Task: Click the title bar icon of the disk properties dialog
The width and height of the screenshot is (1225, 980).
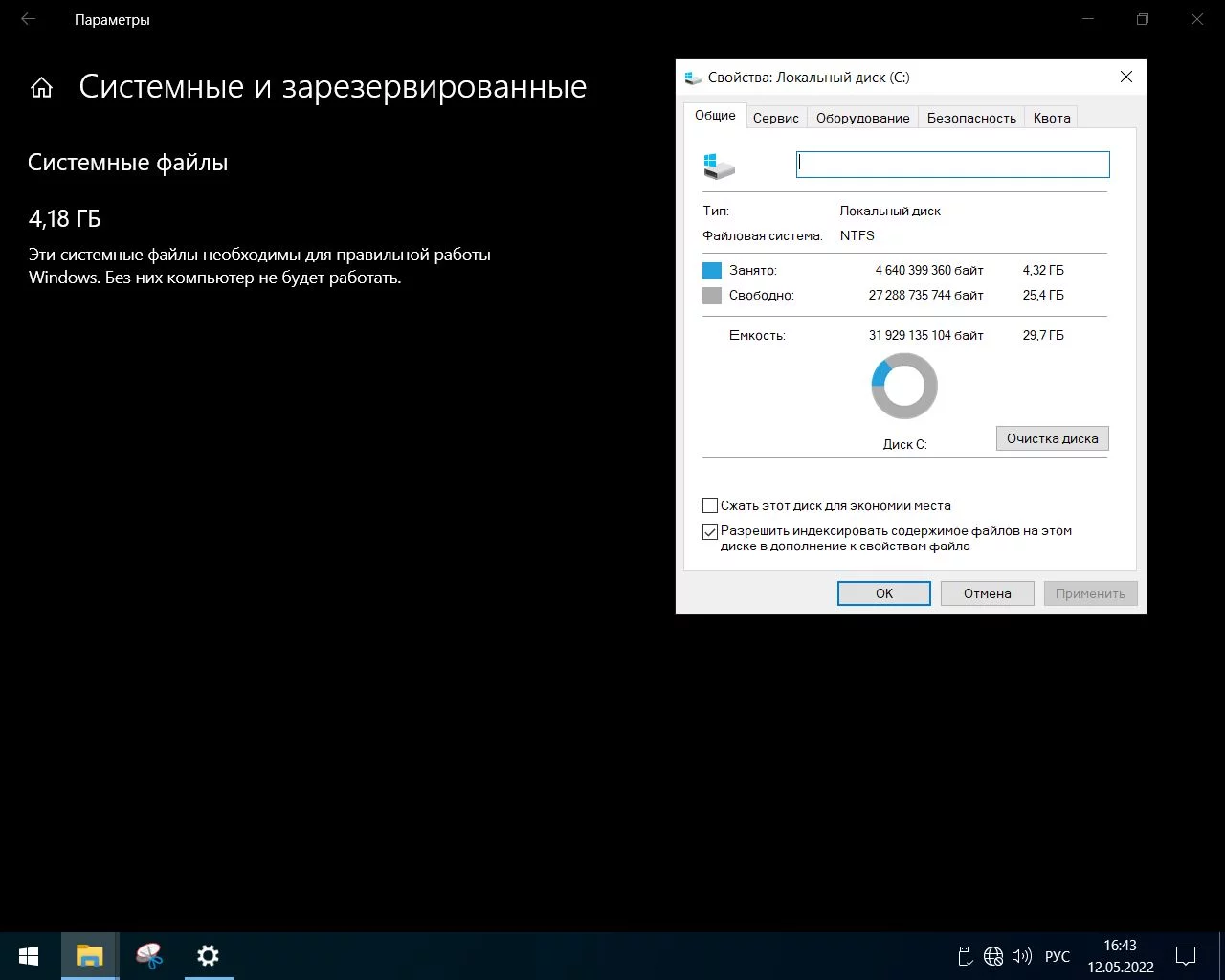Action: (693, 78)
